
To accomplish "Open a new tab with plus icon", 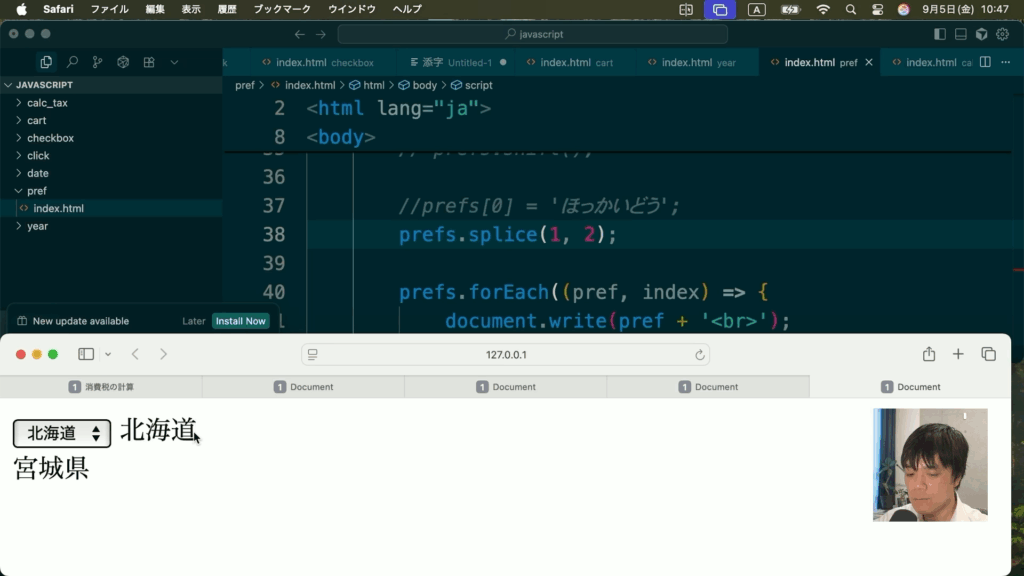I will pos(958,354).
